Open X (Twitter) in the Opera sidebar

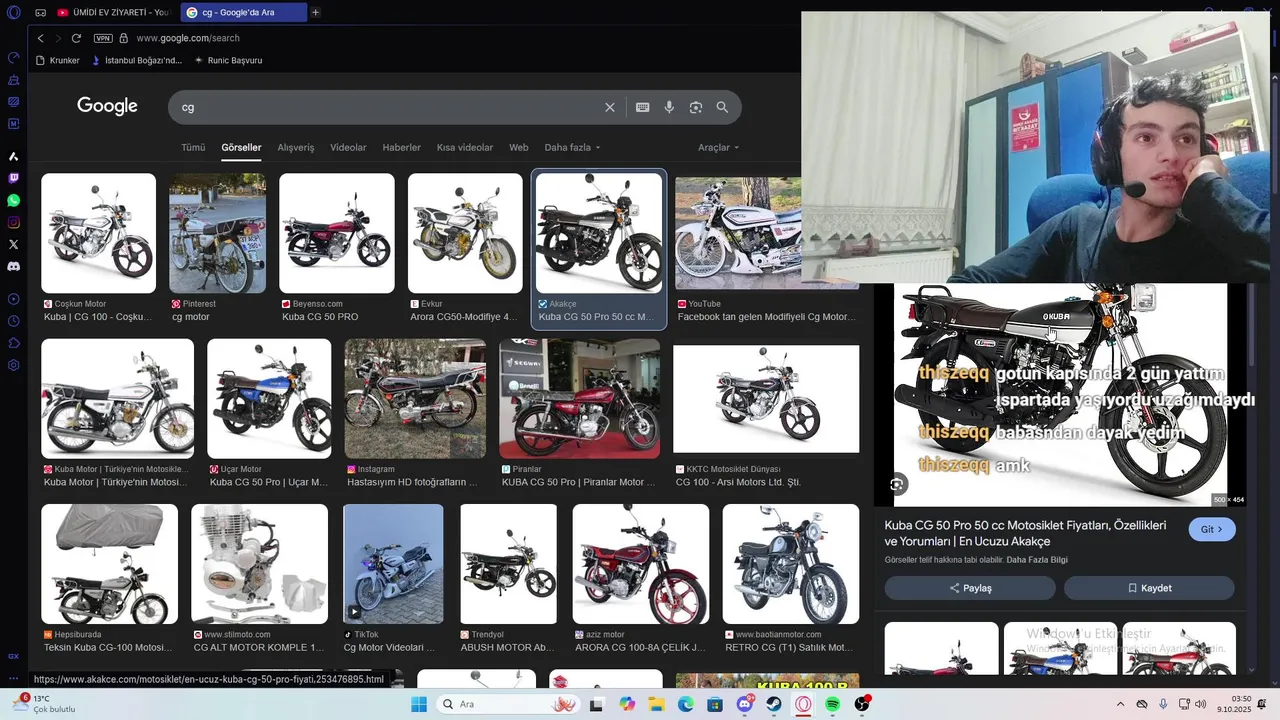point(13,244)
